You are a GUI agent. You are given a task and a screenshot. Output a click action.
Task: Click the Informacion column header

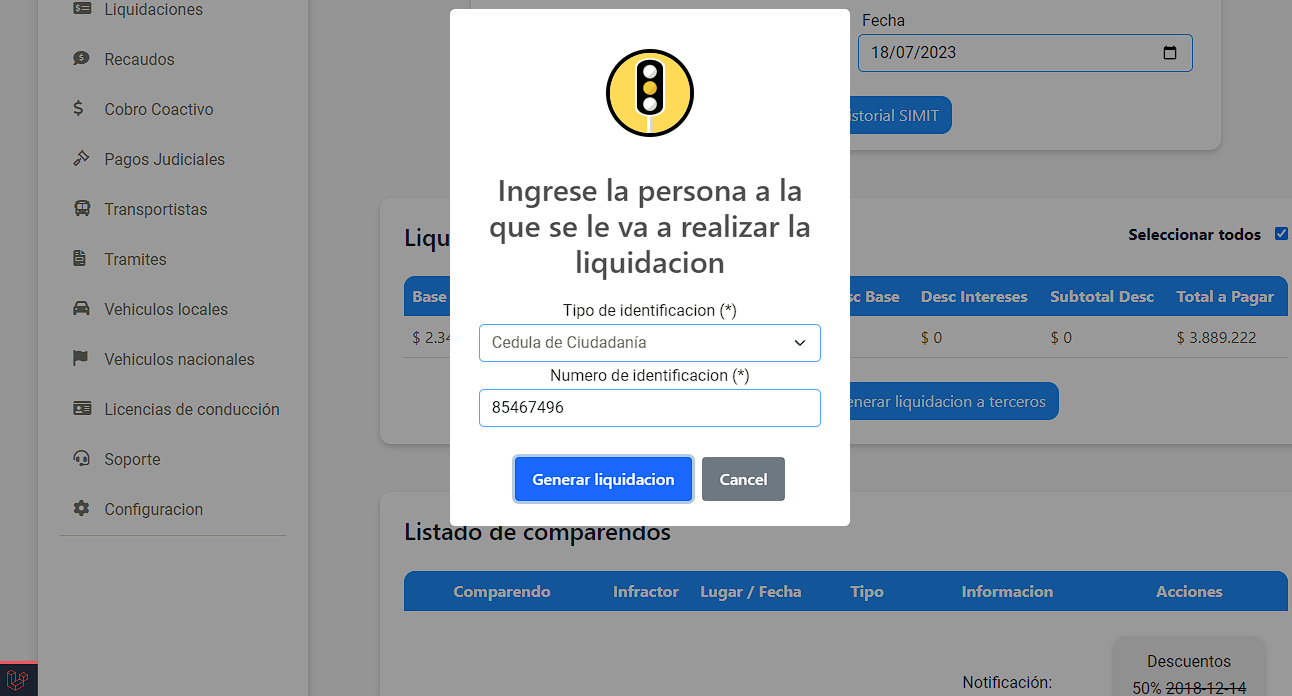coord(1007,591)
